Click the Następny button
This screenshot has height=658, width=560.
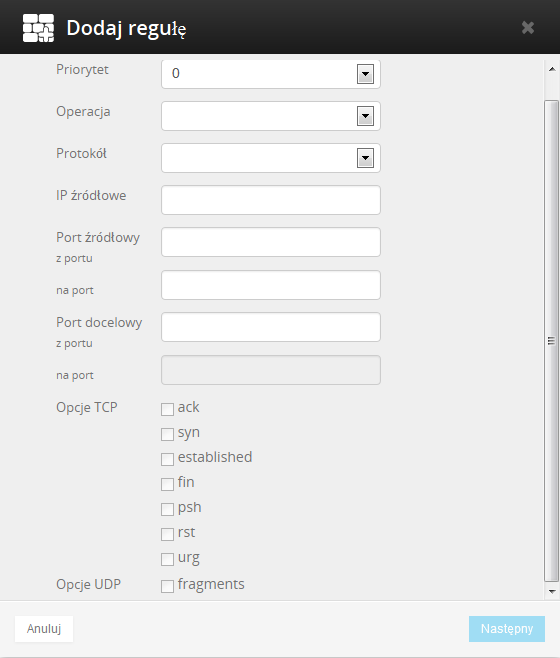(507, 629)
